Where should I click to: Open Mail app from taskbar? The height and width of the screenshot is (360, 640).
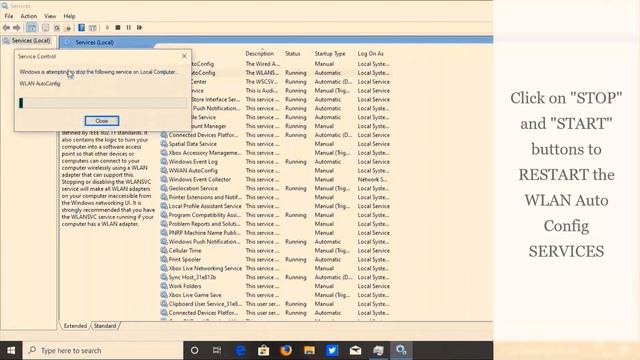pos(355,351)
